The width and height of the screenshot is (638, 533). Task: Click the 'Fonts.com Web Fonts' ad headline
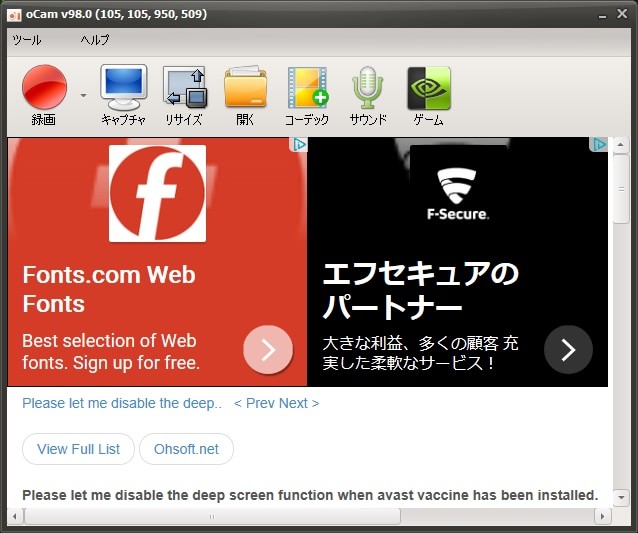coord(109,289)
